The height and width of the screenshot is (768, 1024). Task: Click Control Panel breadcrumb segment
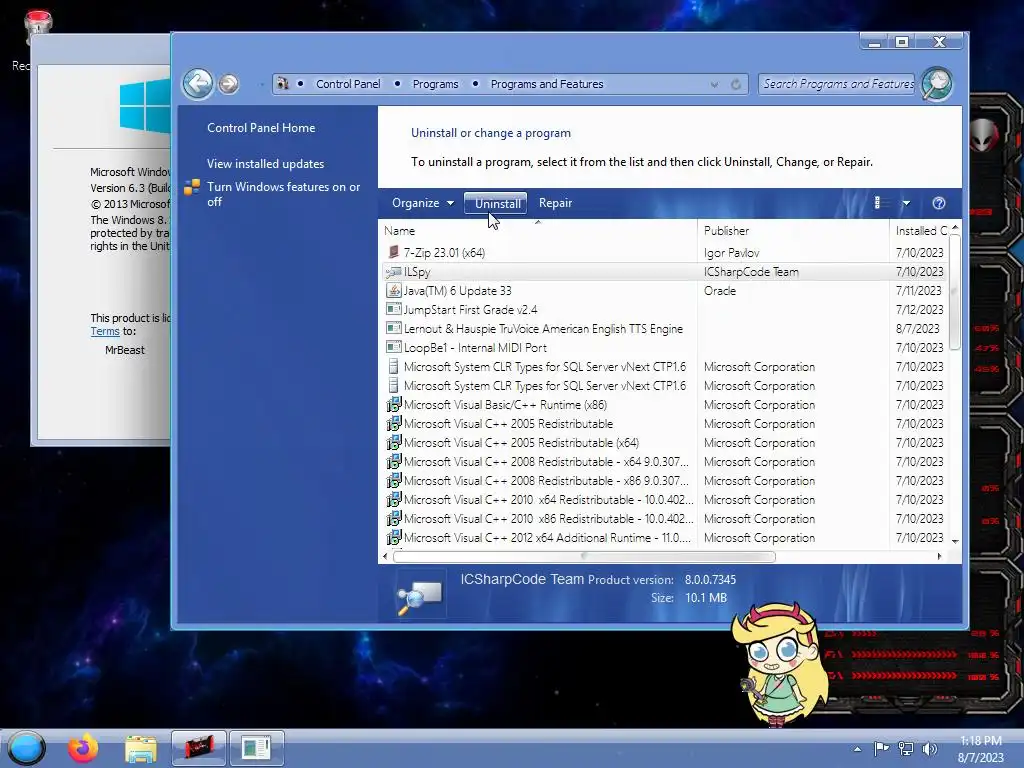[348, 84]
